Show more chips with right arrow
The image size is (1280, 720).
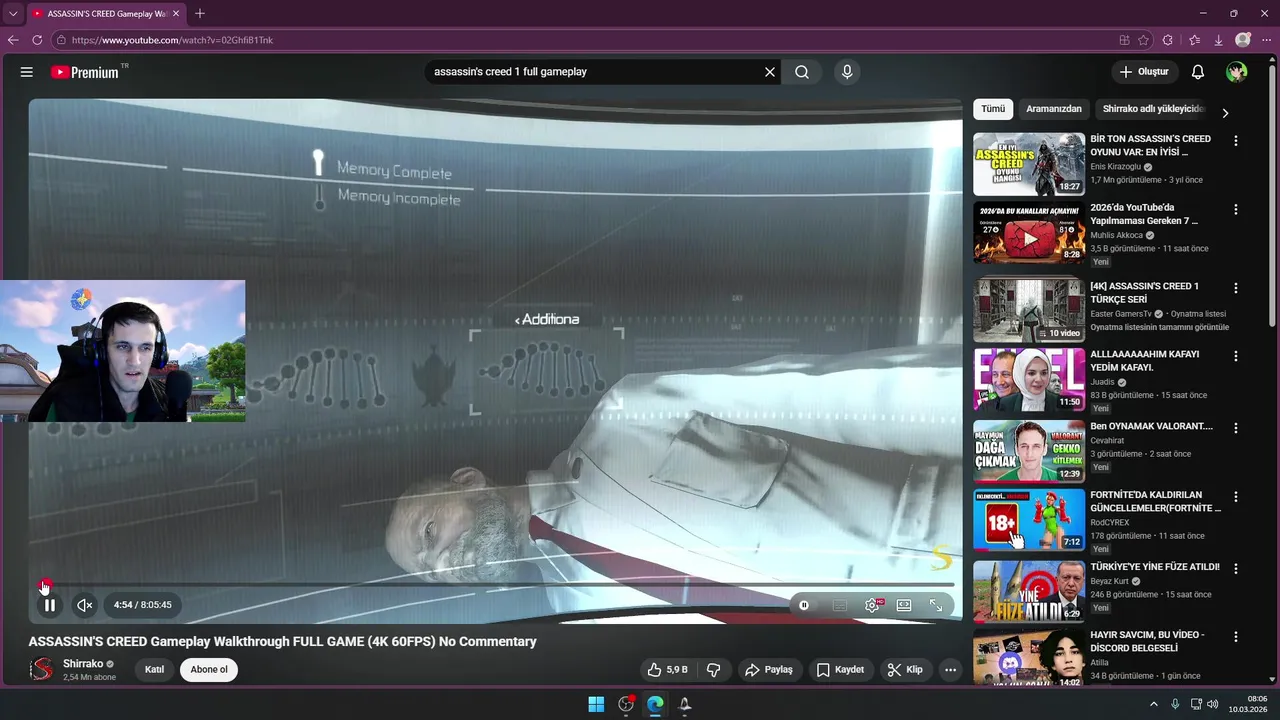click(1225, 112)
